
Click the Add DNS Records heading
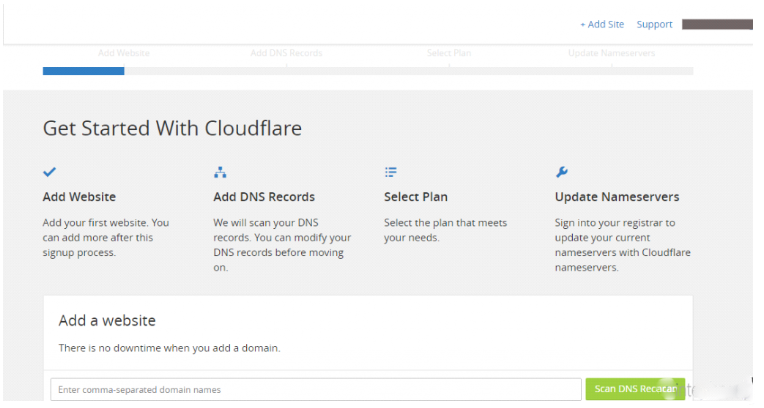pos(264,197)
